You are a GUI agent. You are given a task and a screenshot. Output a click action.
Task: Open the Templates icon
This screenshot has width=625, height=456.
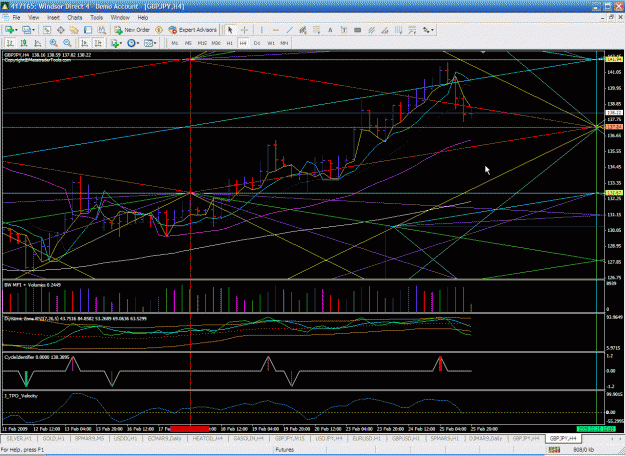coord(148,43)
